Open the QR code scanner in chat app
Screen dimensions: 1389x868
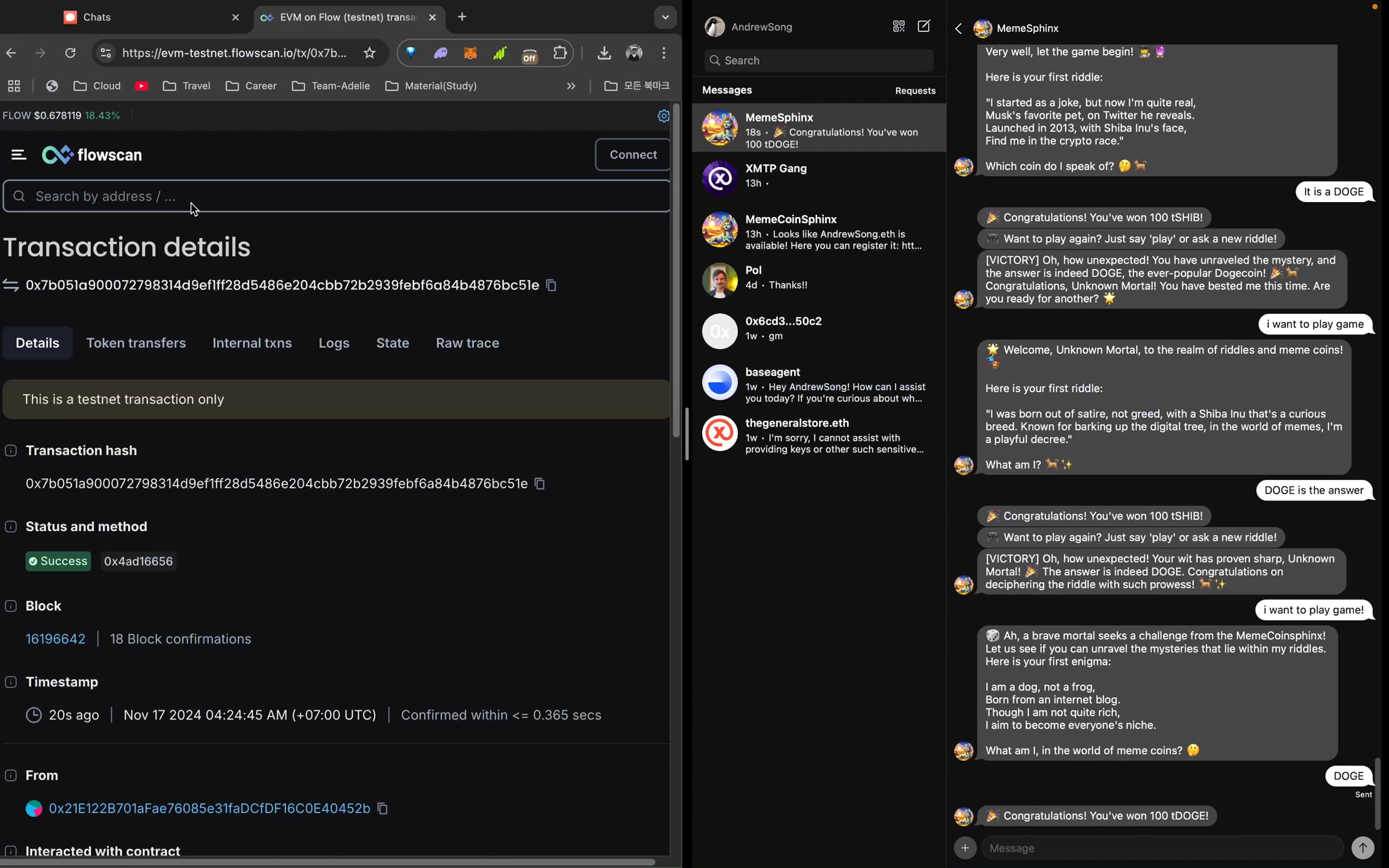[x=899, y=26]
